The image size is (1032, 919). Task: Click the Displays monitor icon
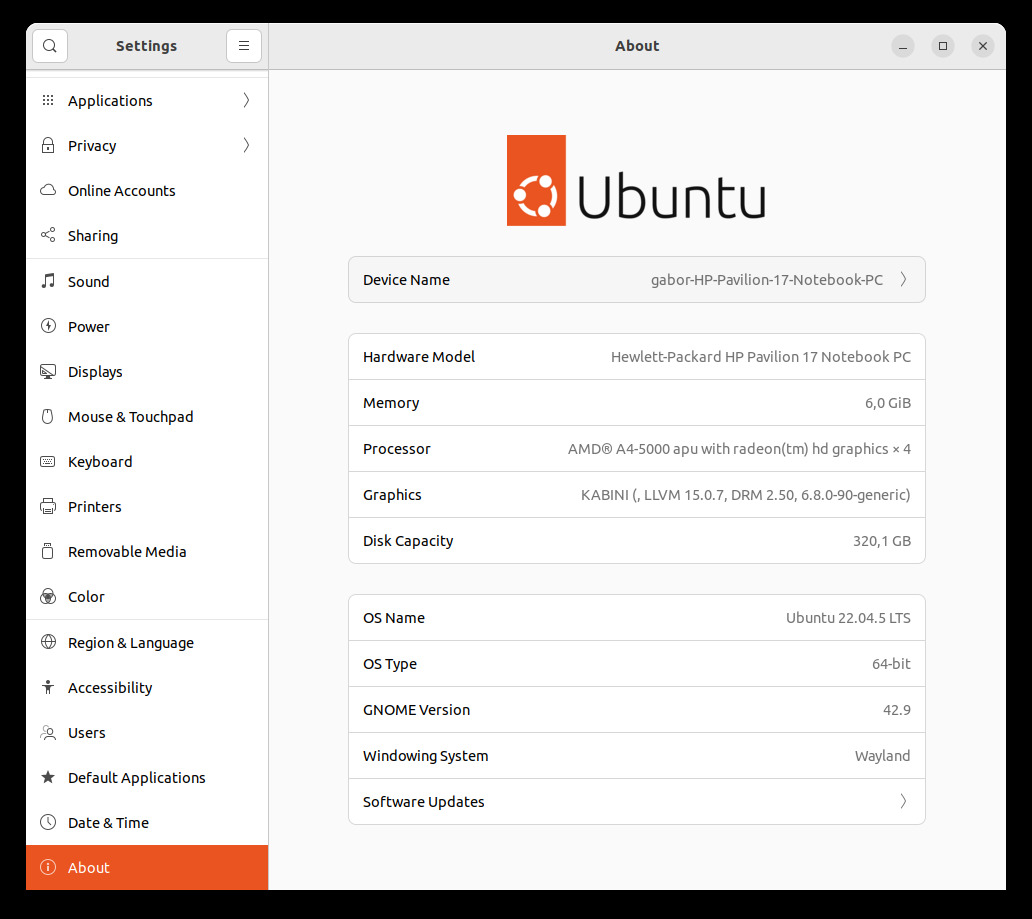click(x=48, y=371)
